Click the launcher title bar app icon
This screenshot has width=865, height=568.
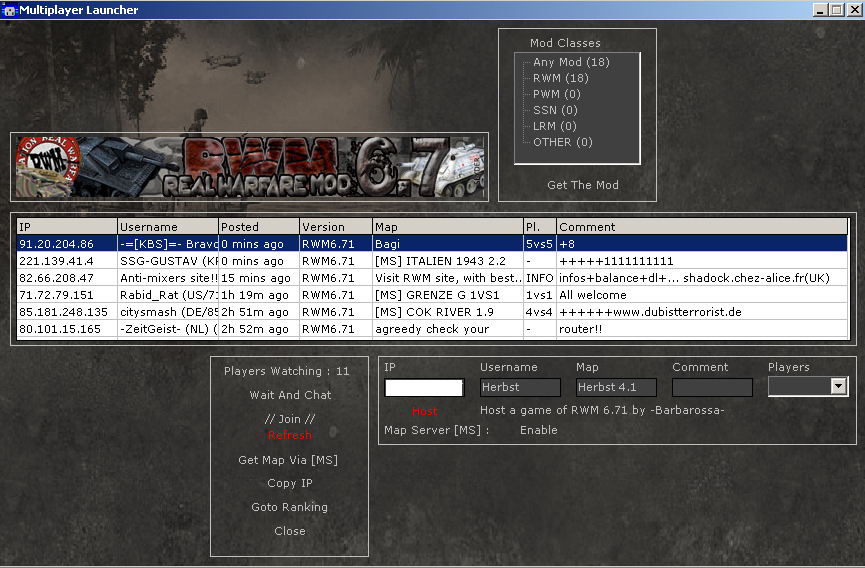(x=9, y=10)
